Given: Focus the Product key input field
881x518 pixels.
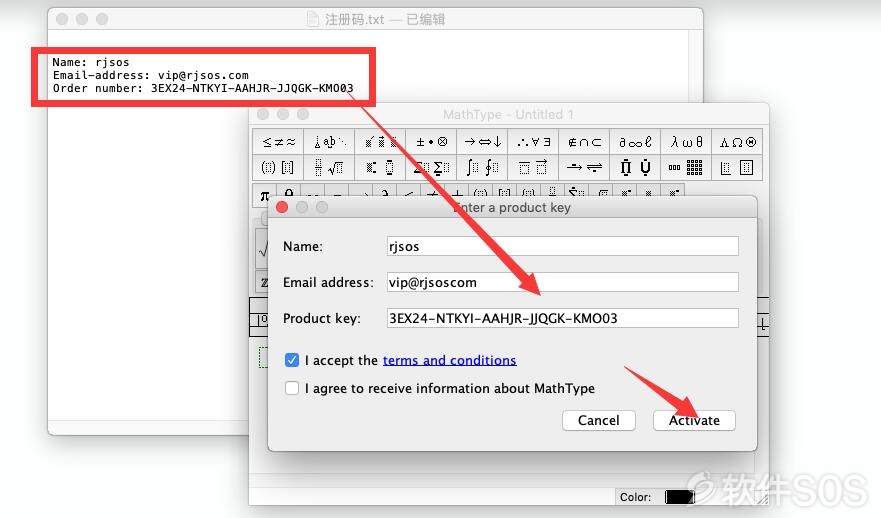Looking at the screenshot, I should [x=562, y=318].
